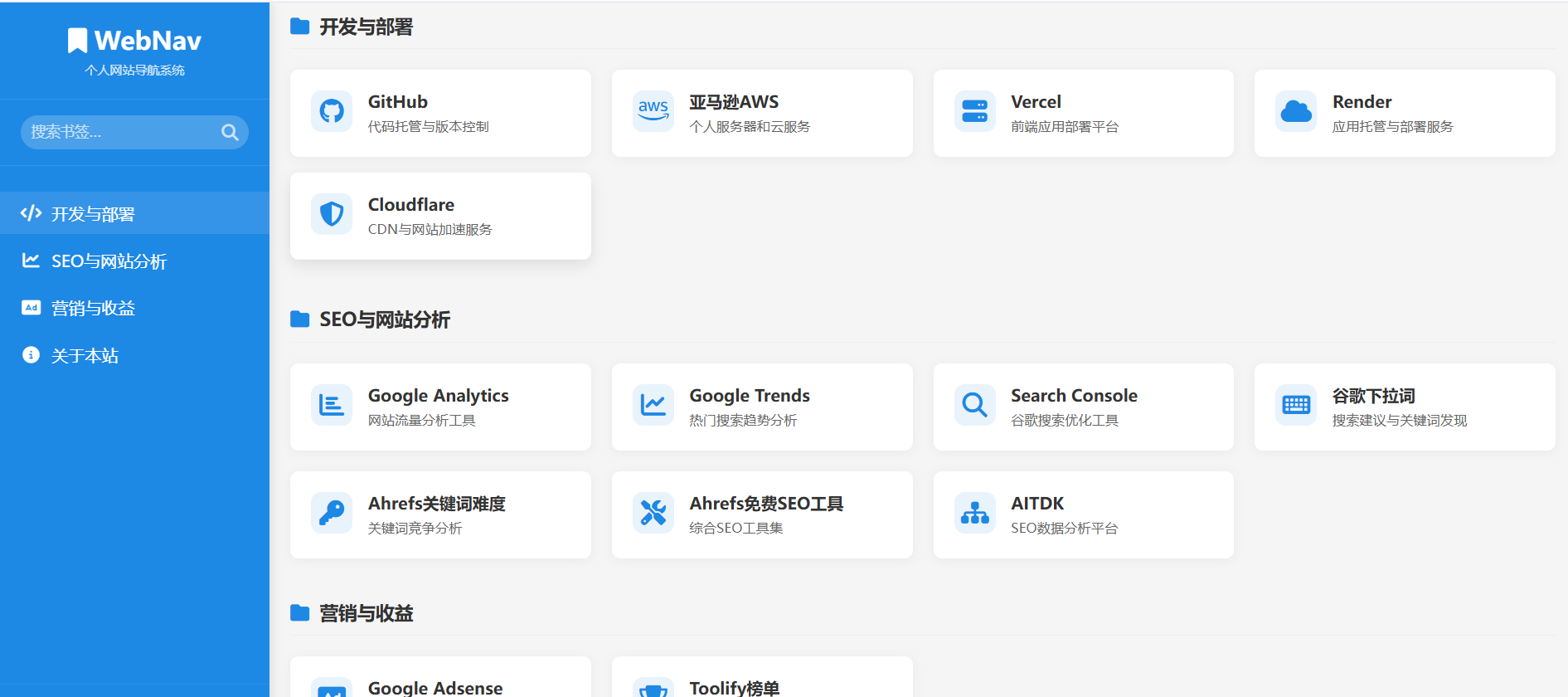This screenshot has width=1568, height=697.
Task: Open 关于本站 in the sidebar
Action: click(x=134, y=355)
